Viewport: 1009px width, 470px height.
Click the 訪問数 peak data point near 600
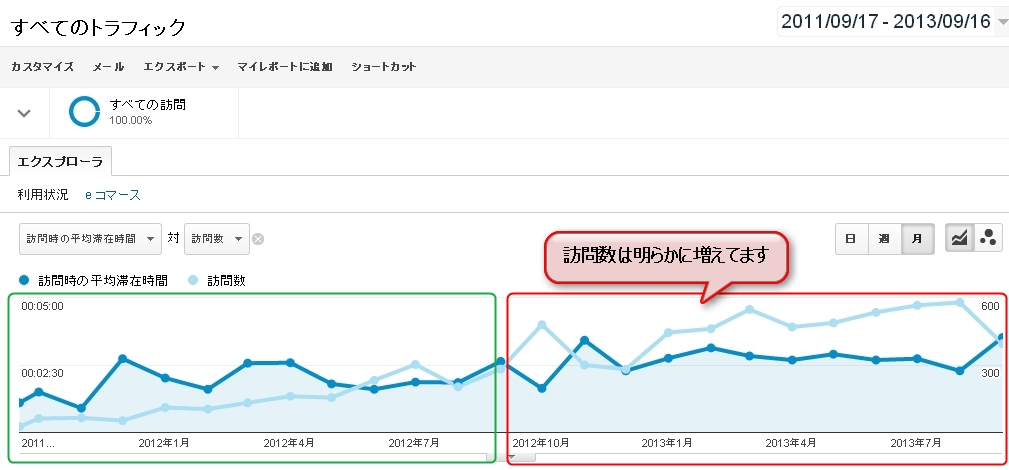point(959,302)
